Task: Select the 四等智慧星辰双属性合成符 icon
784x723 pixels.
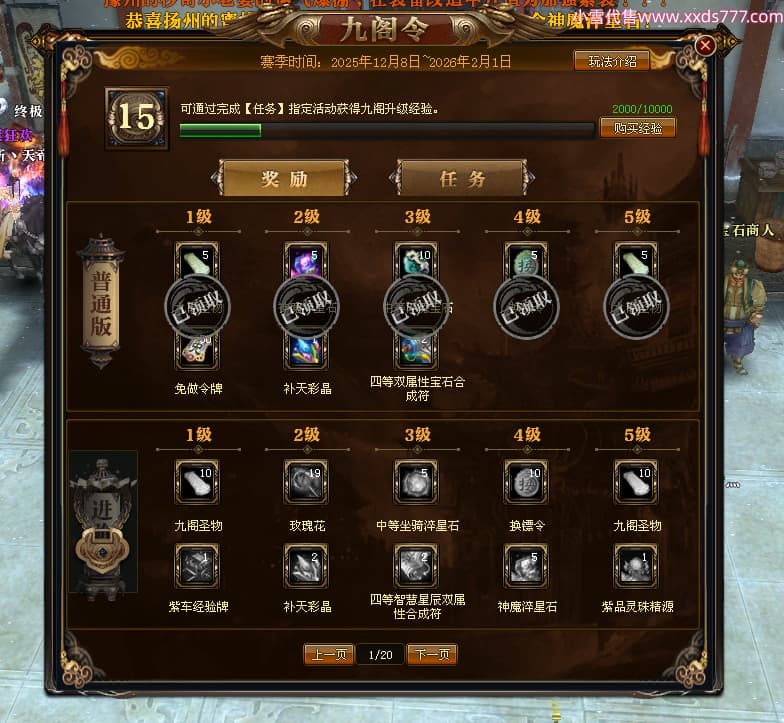Action: [x=416, y=566]
